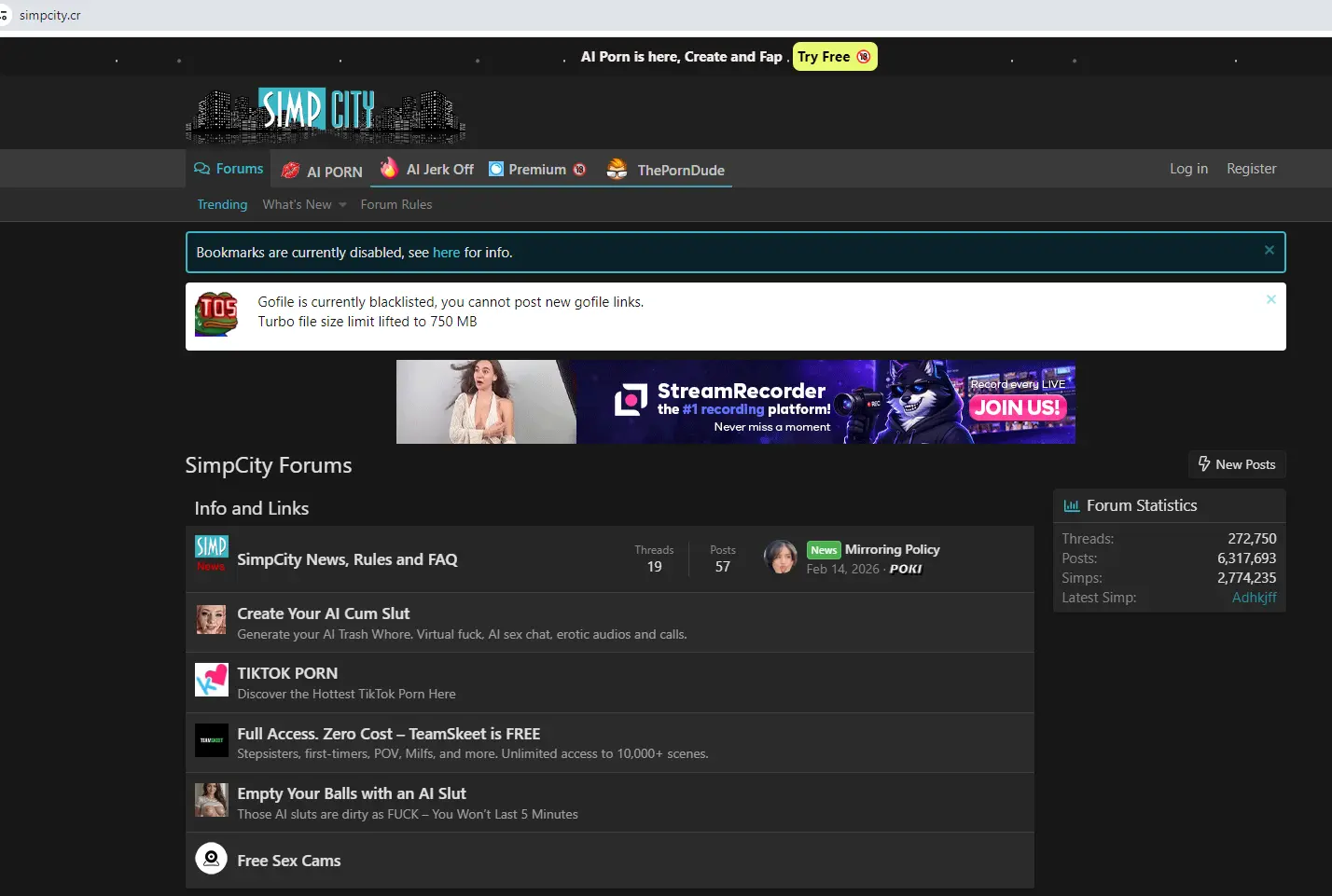Click the webcam icon beside Free Sex Cams

click(x=211, y=859)
